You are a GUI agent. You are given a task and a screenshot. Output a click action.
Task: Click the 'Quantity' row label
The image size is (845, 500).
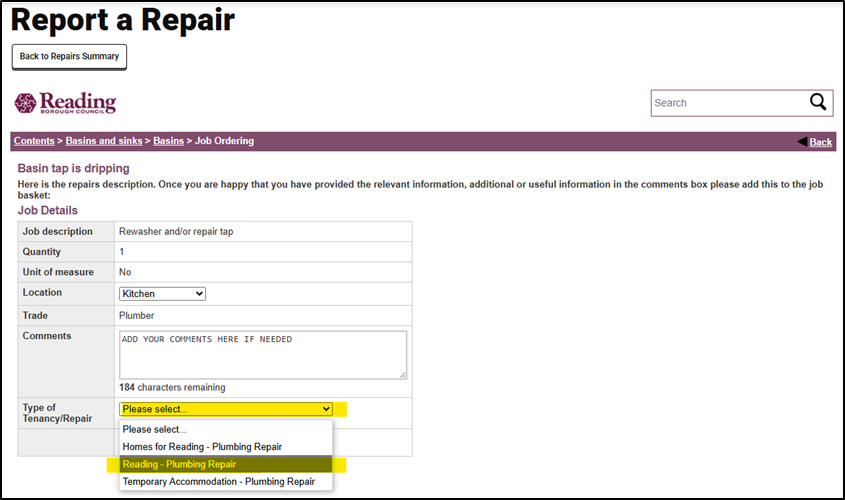[x=41, y=252]
